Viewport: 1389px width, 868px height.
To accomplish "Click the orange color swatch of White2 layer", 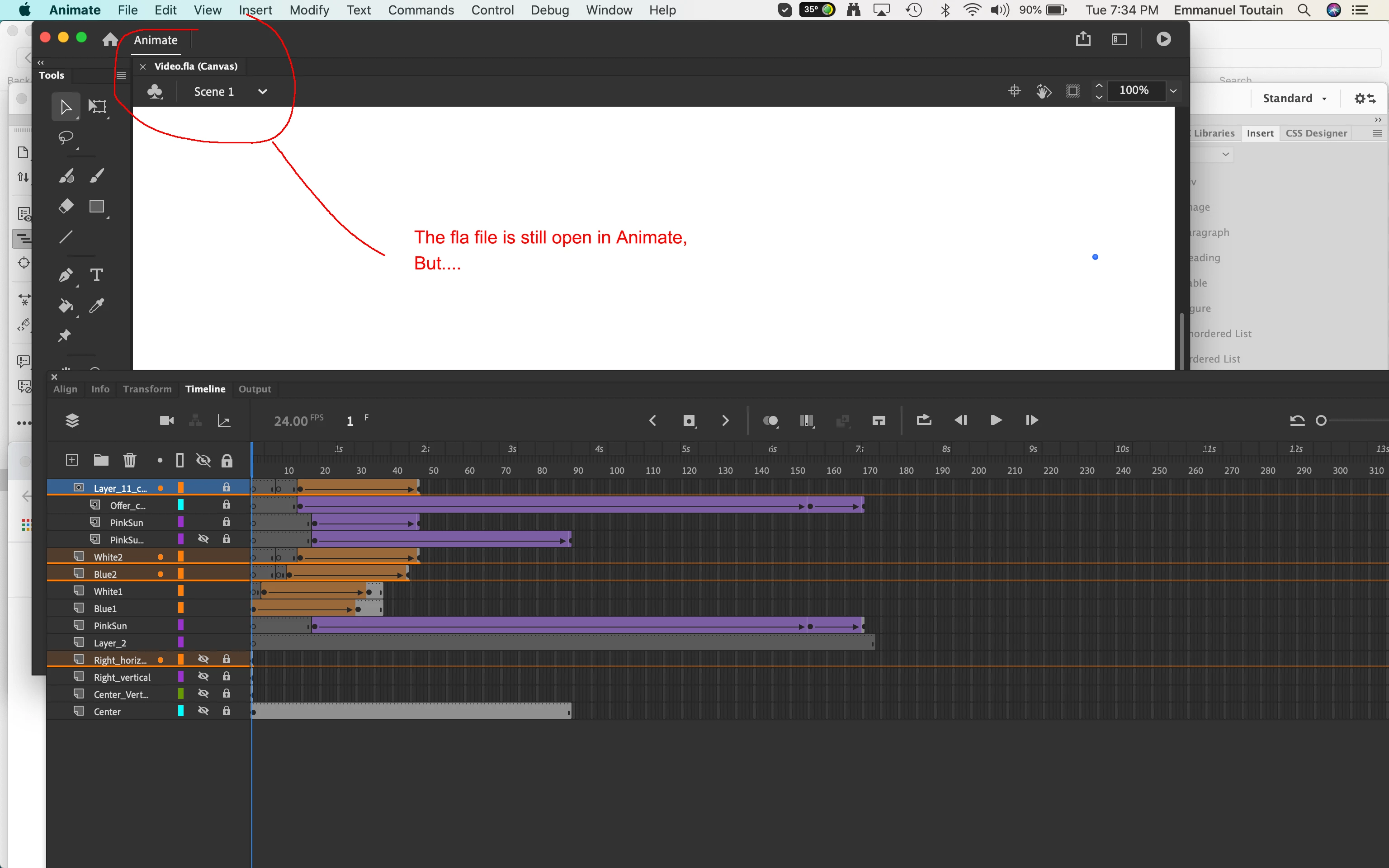I will tap(181, 556).
